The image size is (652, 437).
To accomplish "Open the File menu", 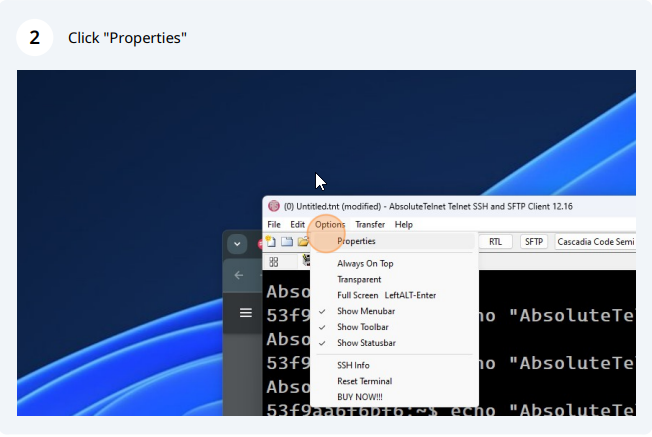I will [273, 225].
